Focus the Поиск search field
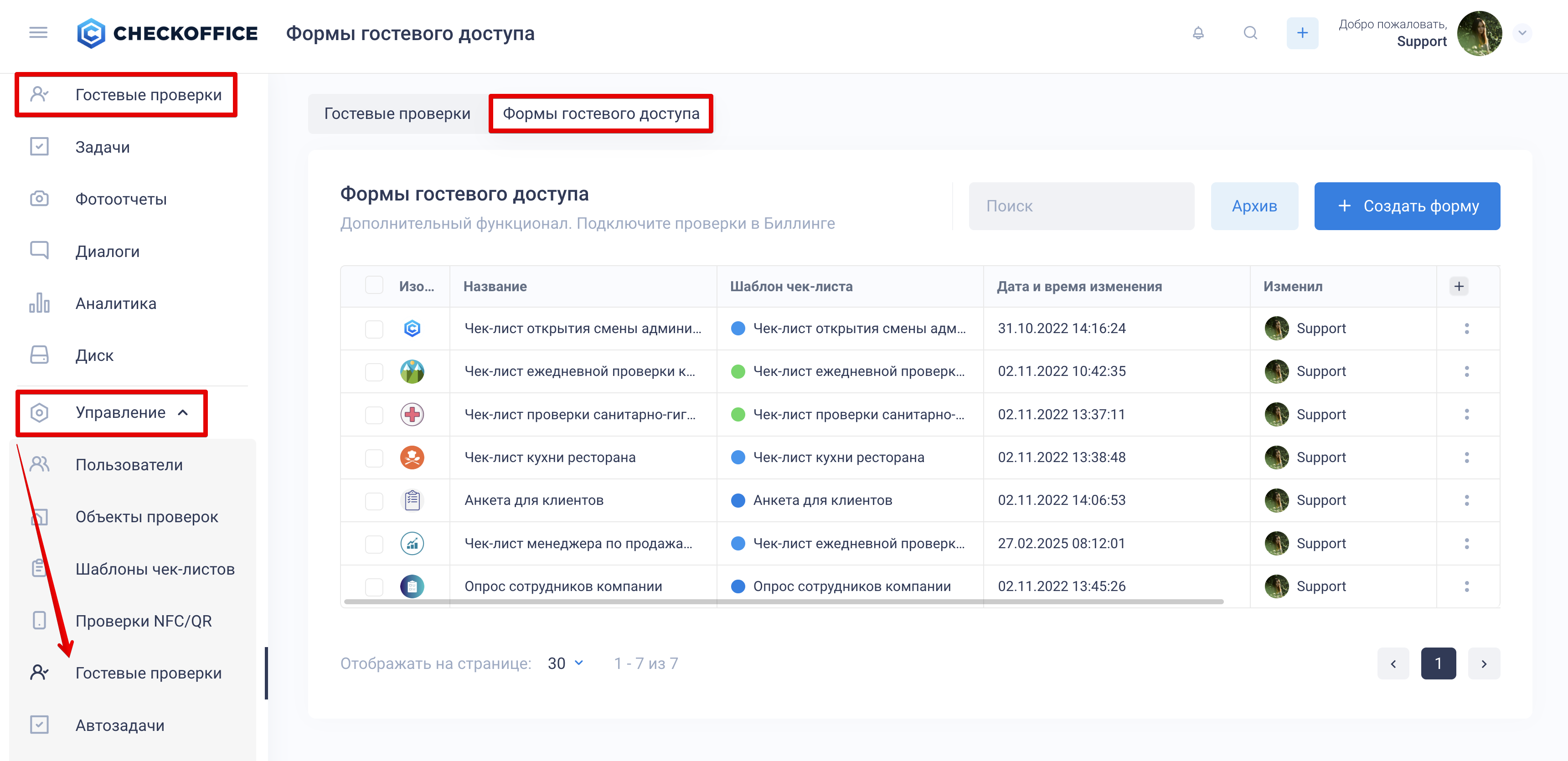Screen dimensions: 1568x761 click(x=1081, y=206)
